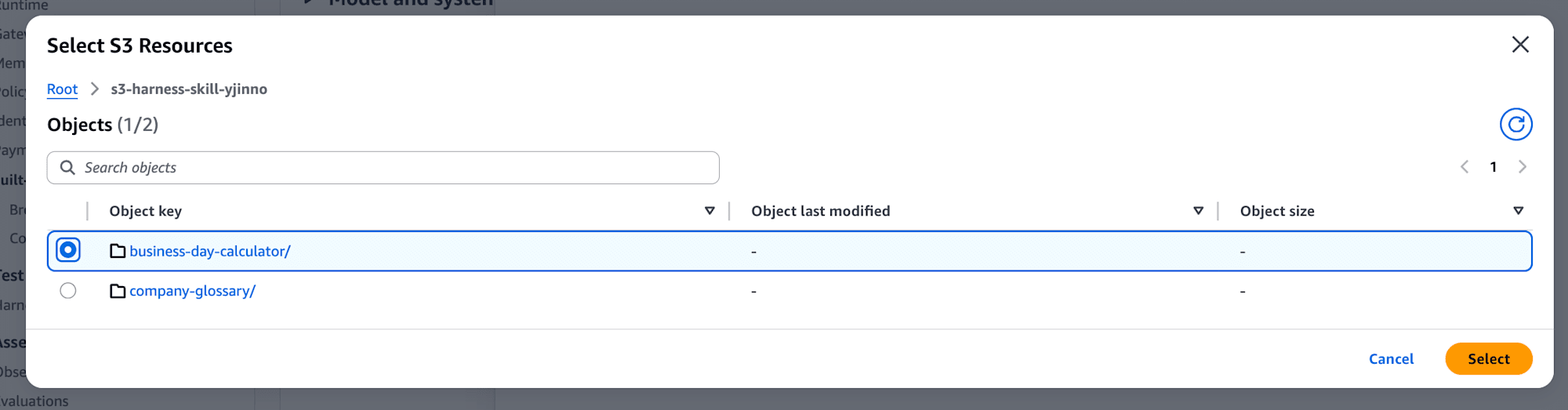
Task: Click the company-glossary folder icon
Action: click(x=118, y=291)
